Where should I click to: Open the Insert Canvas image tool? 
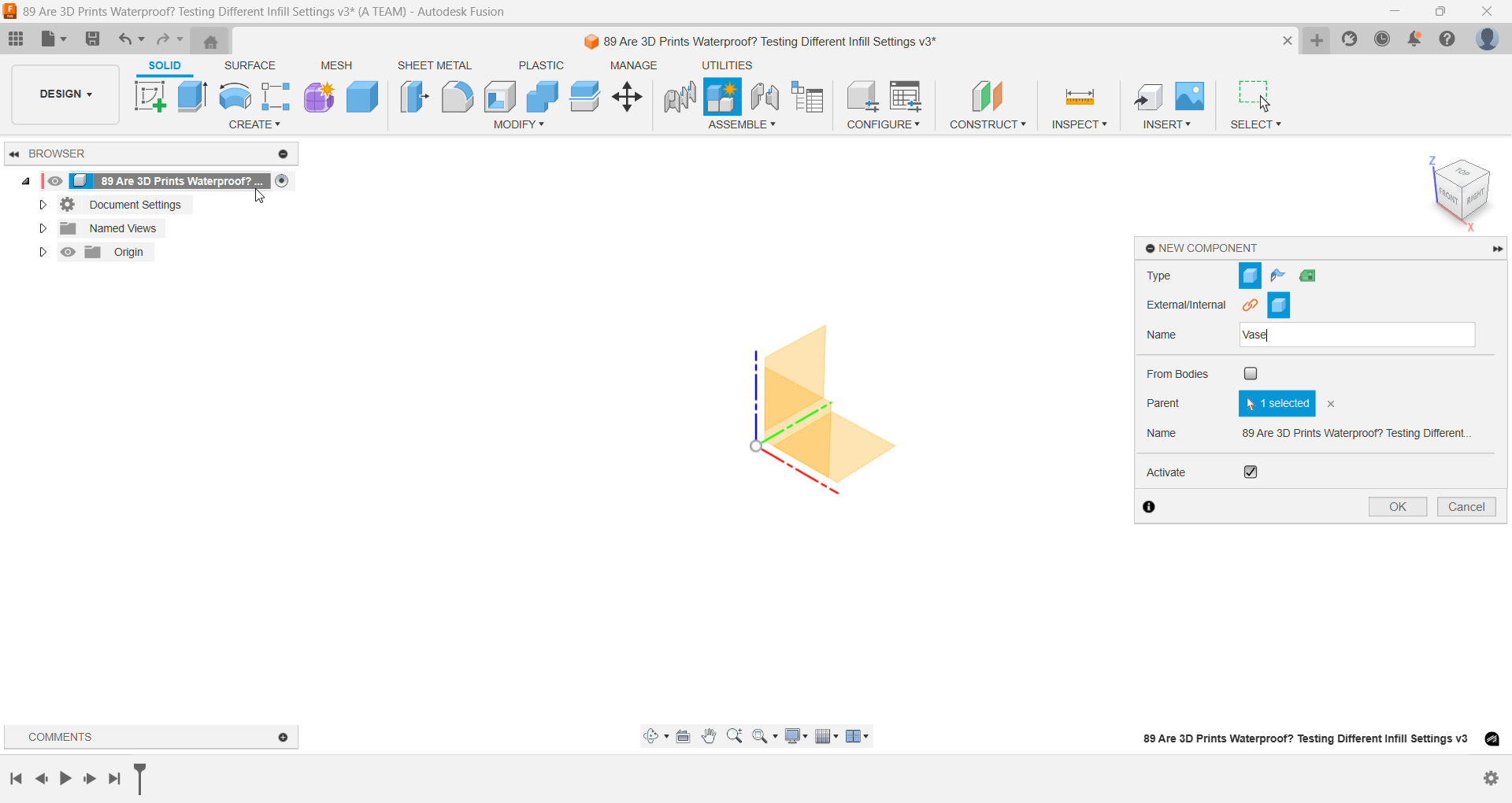click(1189, 97)
